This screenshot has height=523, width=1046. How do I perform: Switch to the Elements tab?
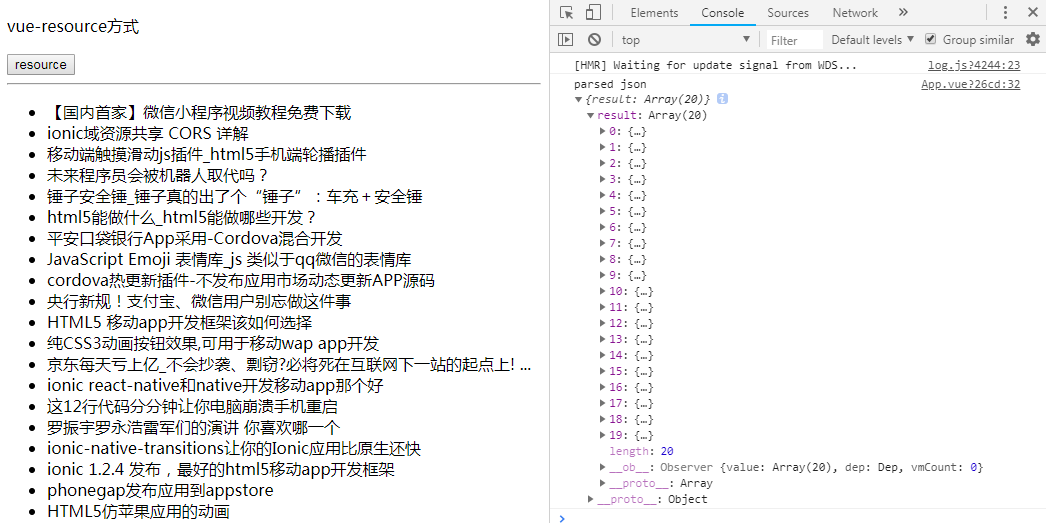654,13
